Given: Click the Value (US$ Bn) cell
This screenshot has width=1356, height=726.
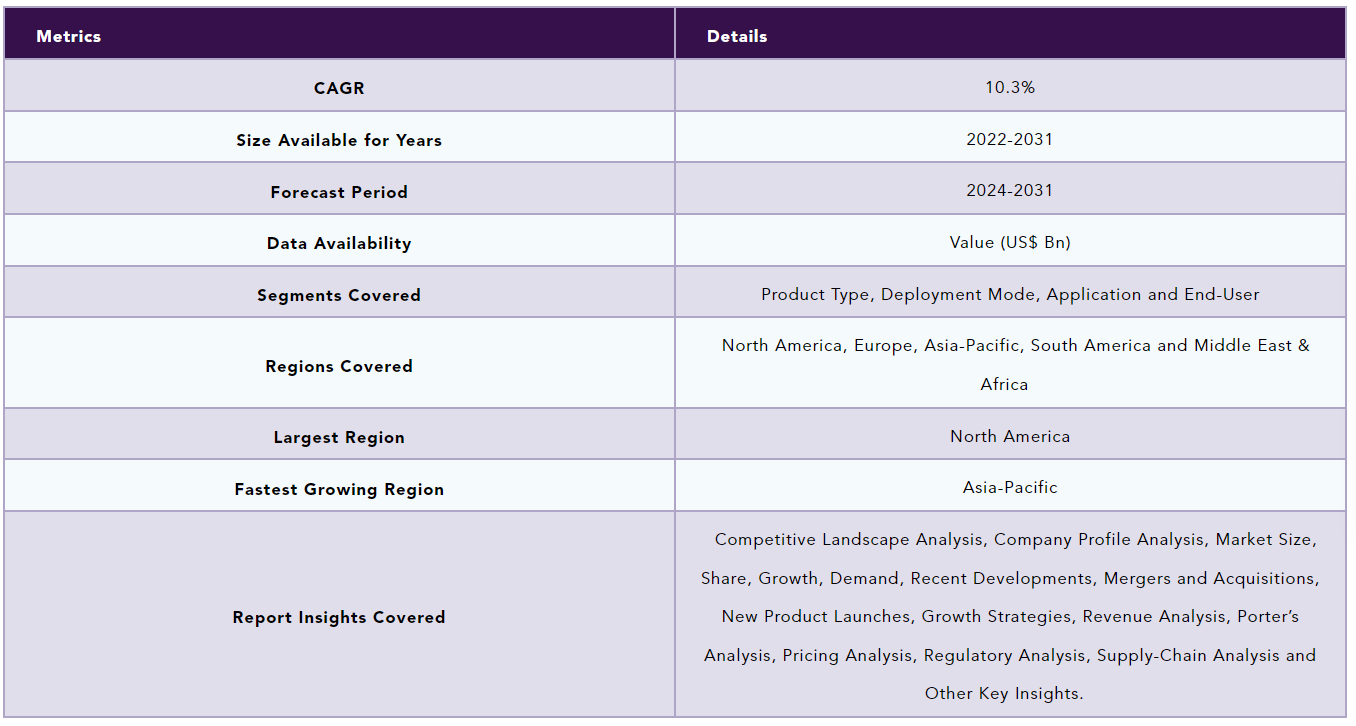Looking at the screenshot, I should [x=1010, y=242].
